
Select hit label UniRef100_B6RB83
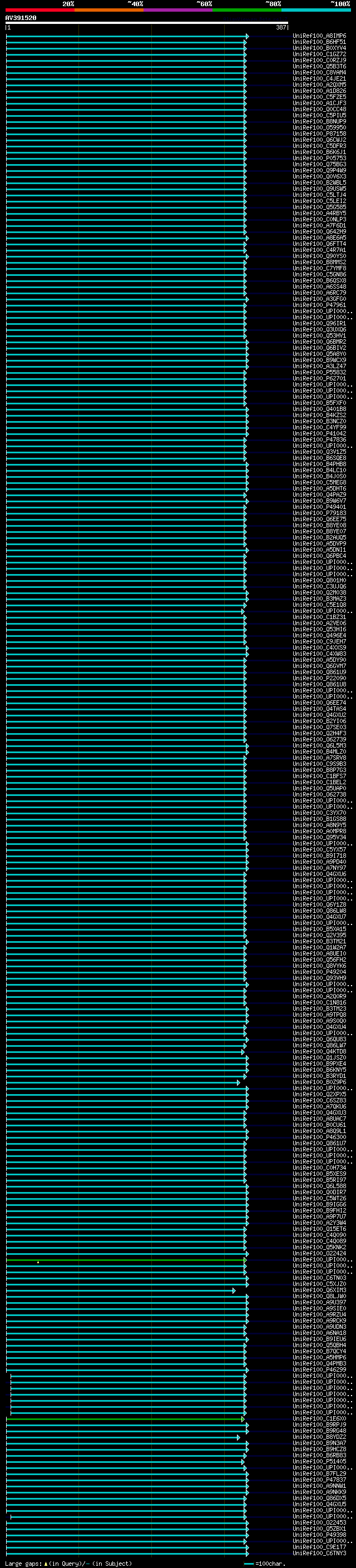tap(319, 1456)
